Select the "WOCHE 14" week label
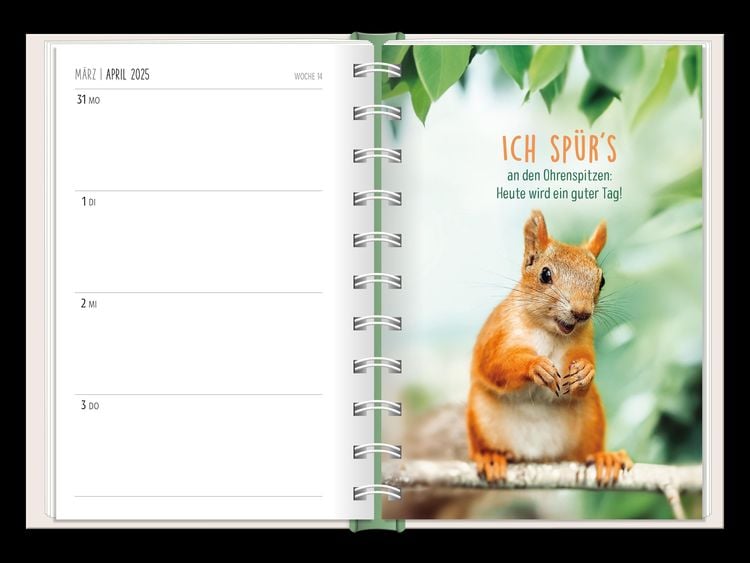Screen dimensions: 750x563 [x=308, y=77]
